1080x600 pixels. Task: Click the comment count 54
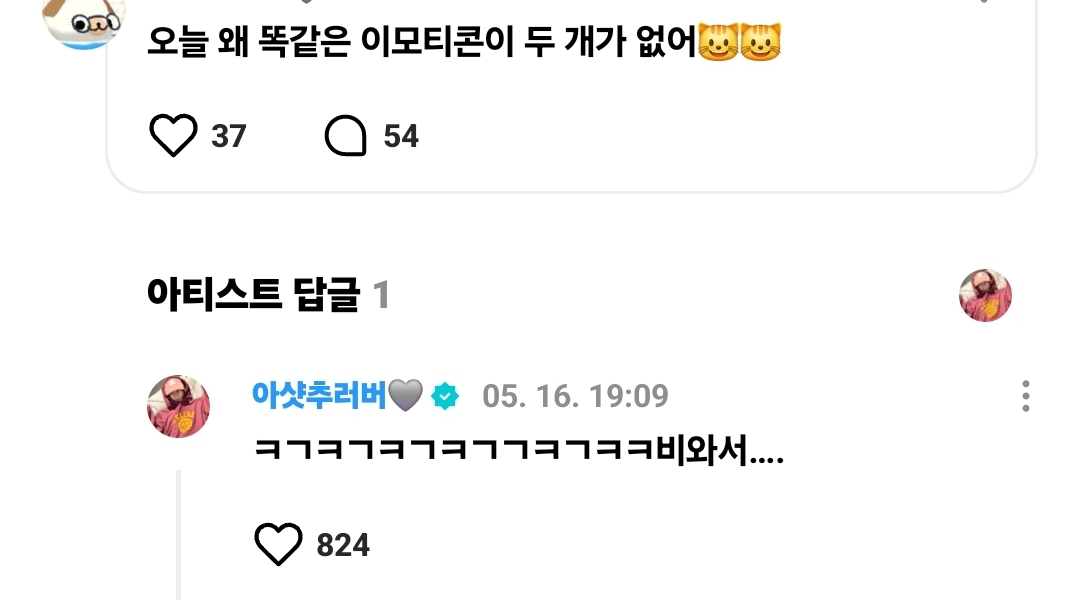pyautogui.click(x=401, y=136)
